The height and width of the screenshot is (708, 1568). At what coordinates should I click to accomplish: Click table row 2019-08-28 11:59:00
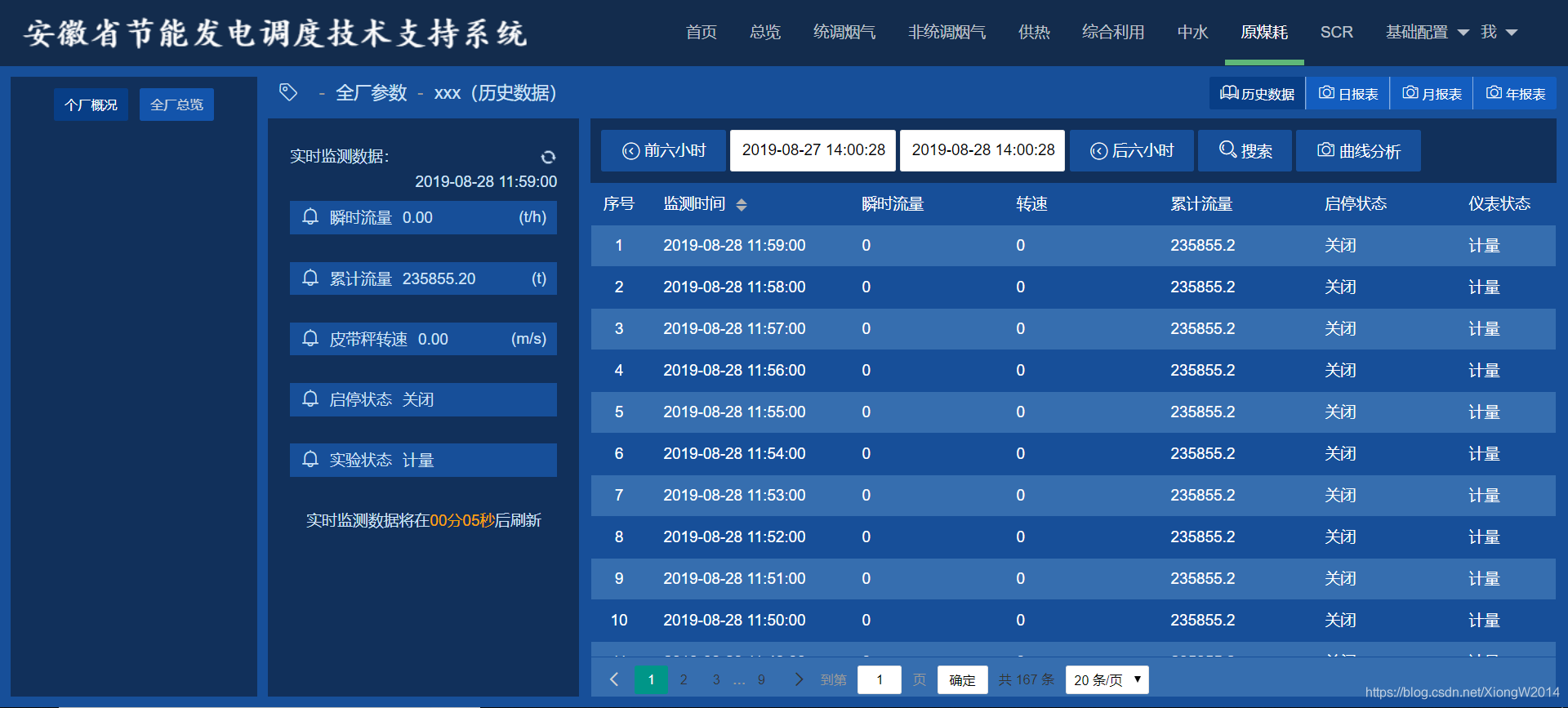click(x=1073, y=246)
